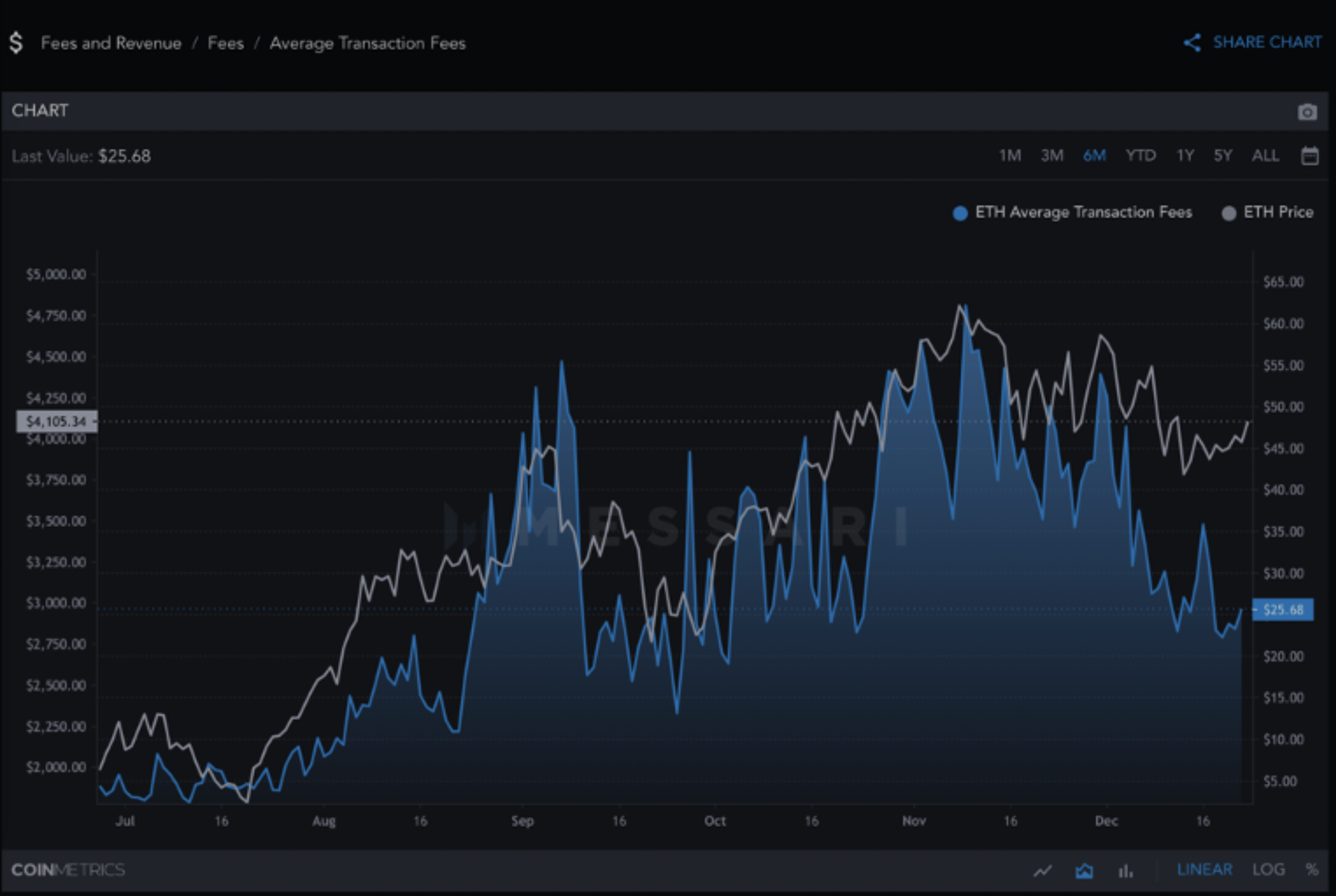Select the YTD time range

[x=1140, y=156]
